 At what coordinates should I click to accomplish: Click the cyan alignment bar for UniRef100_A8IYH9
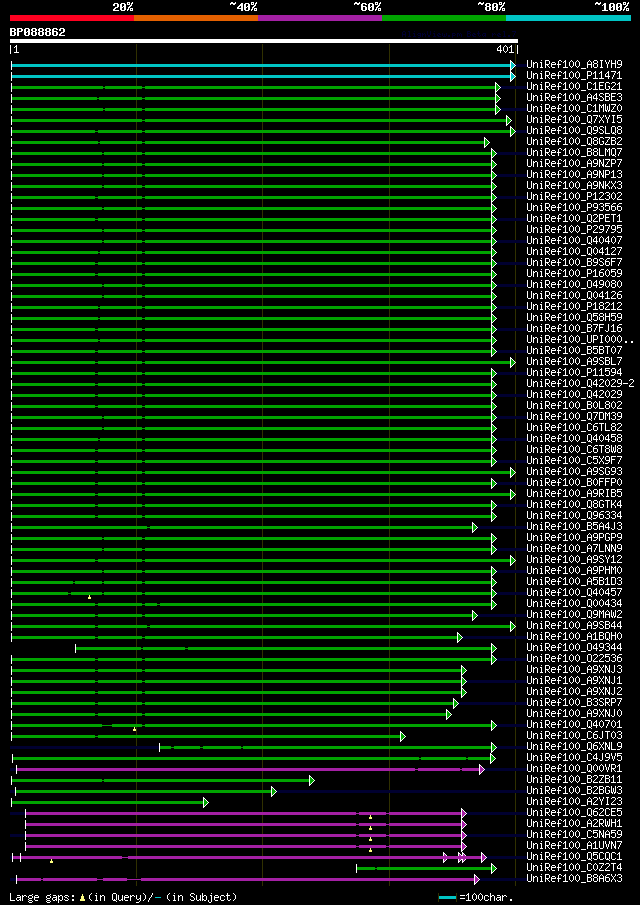pos(261,65)
